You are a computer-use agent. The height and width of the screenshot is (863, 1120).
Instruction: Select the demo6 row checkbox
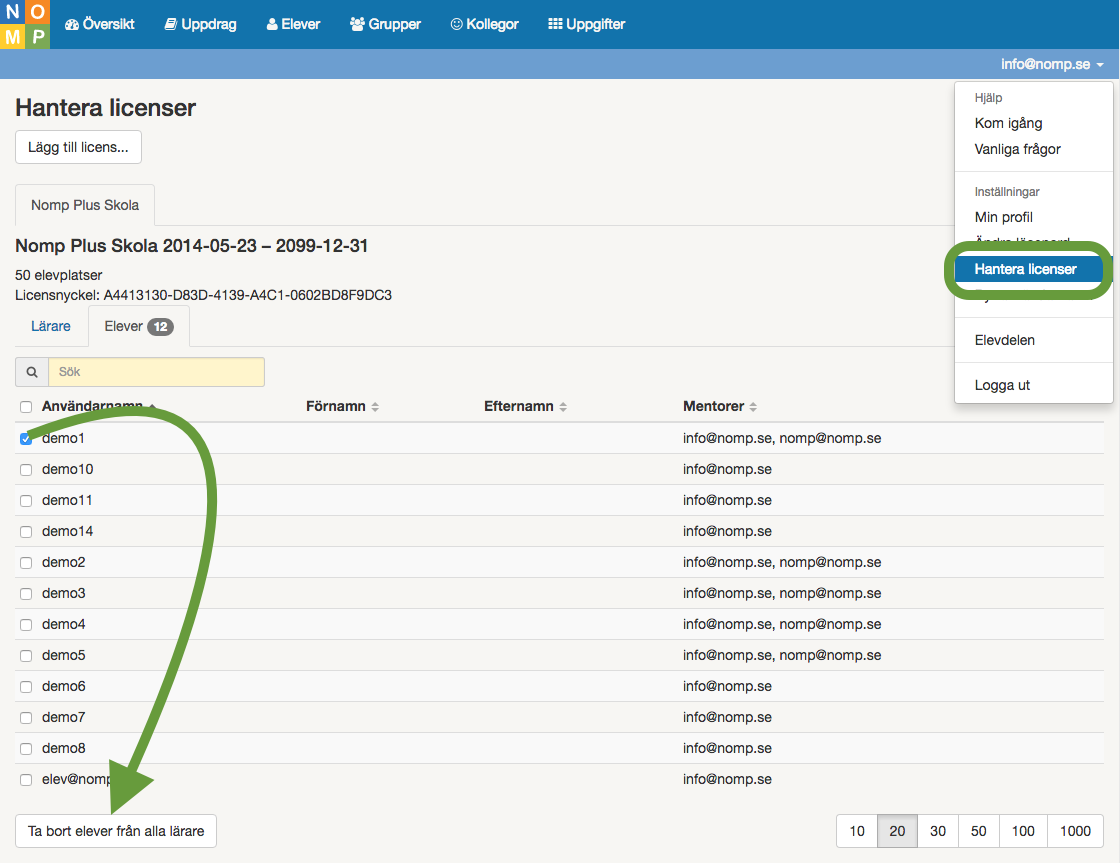(26, 687)
